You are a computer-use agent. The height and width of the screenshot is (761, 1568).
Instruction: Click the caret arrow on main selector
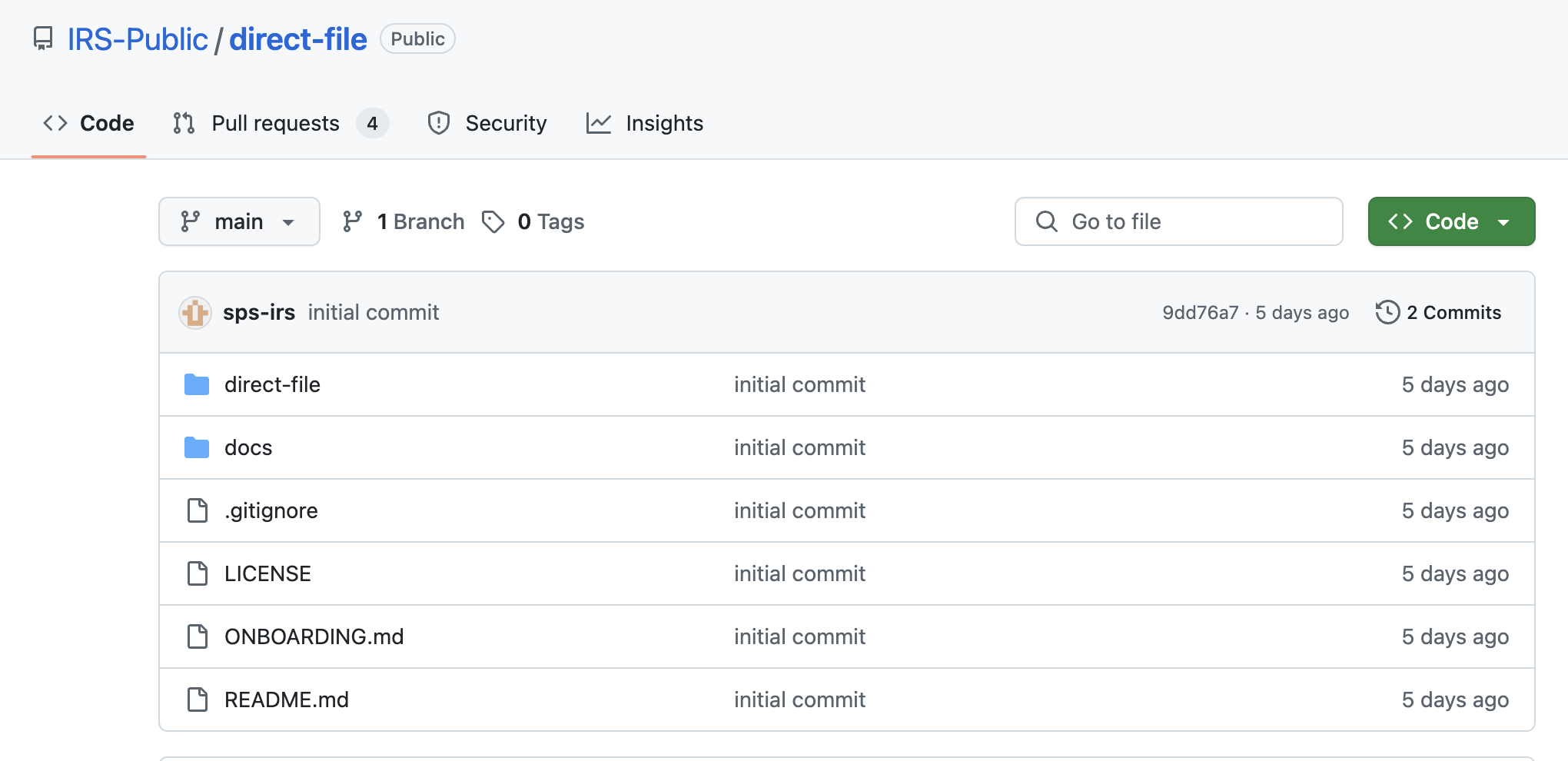coord(288,222)
